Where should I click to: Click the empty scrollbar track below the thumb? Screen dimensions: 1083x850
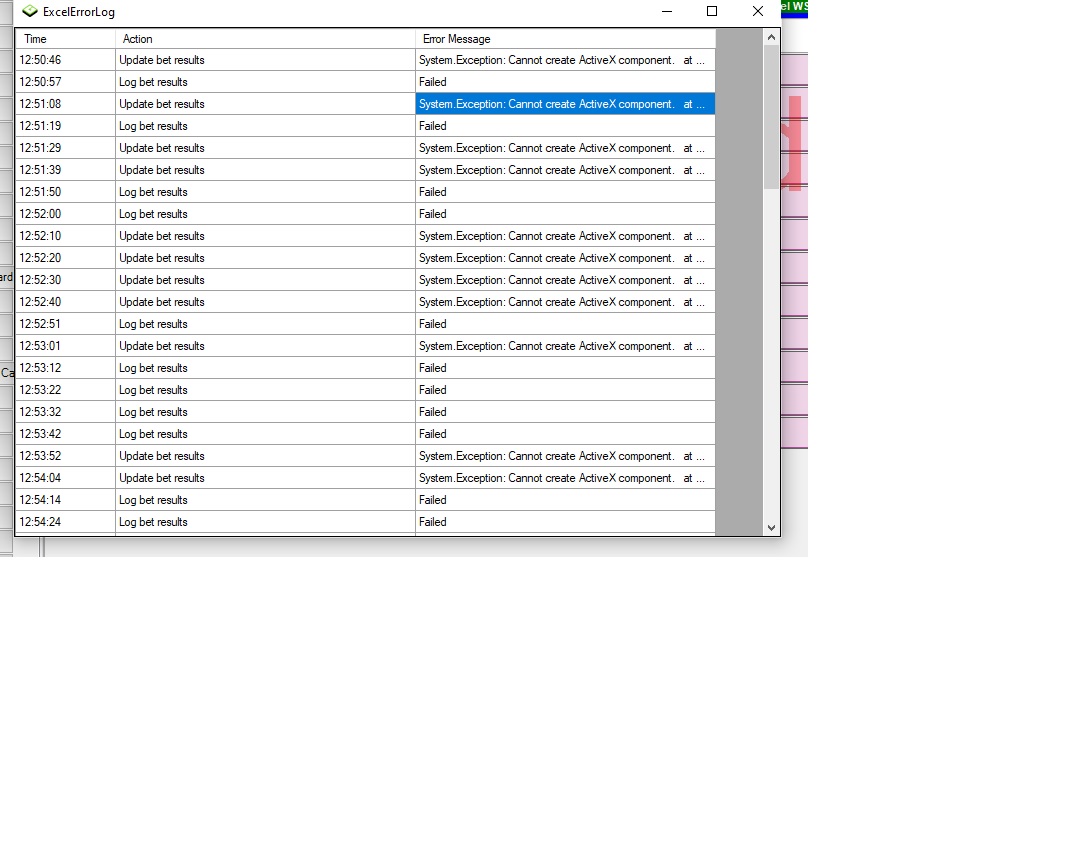click(771, 350)
